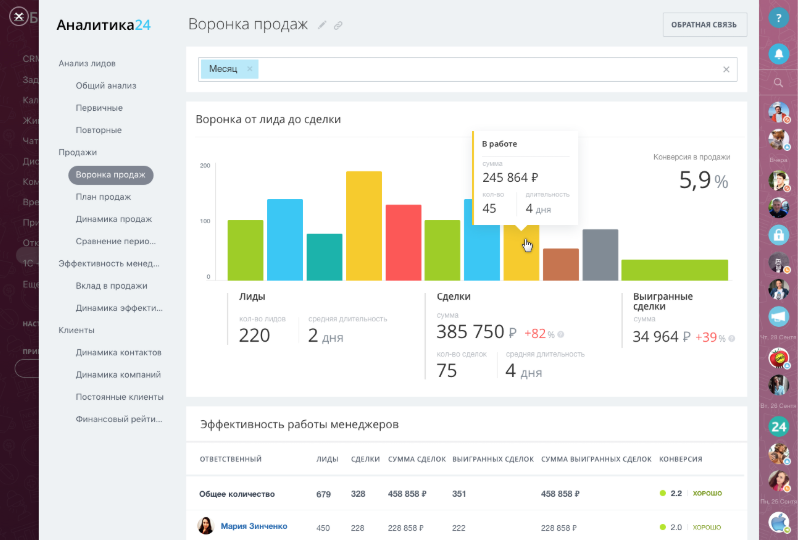
Task: Click the pencil edit icon beside Воронка продаж
Action: tap(322, 25)
